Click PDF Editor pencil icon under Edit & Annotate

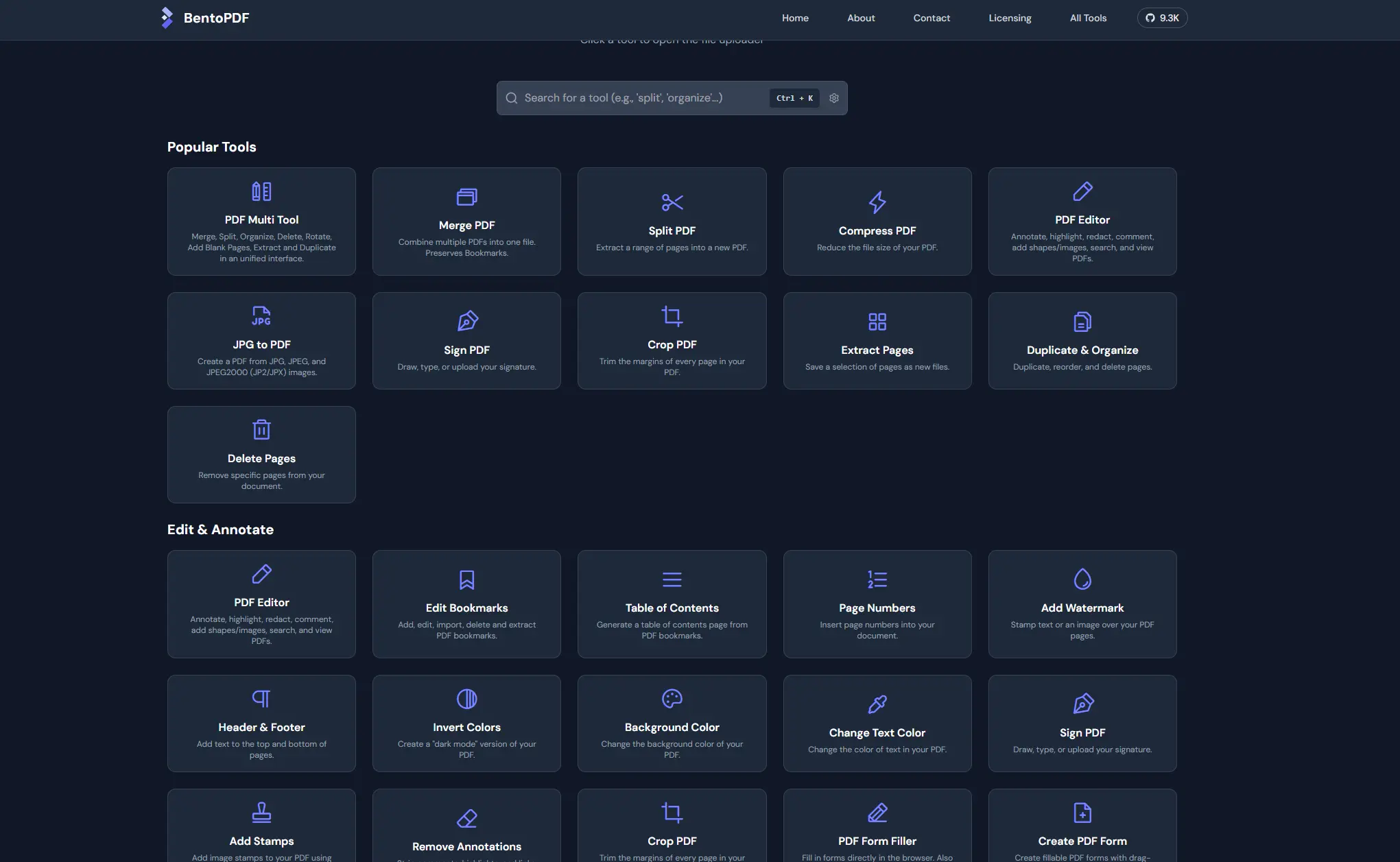pos(261,574)
